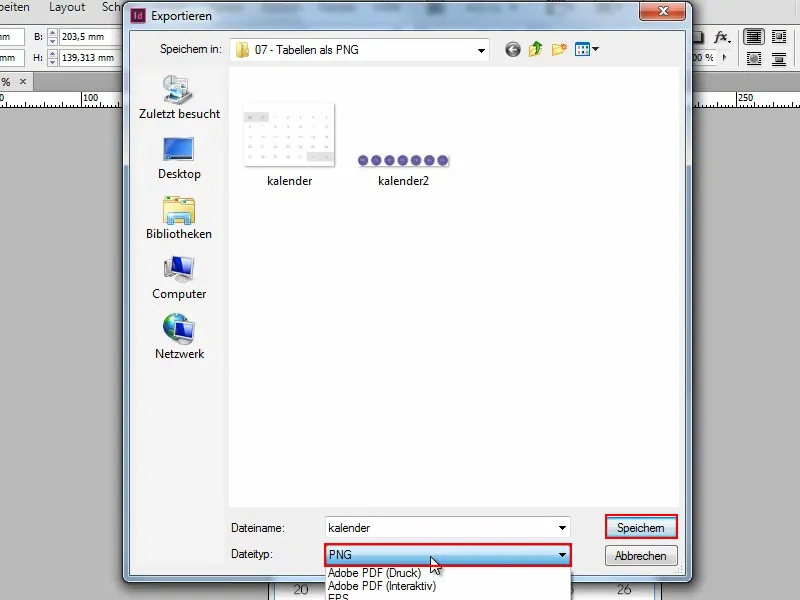Close the document tab with X
The image size is (800, 600).
tap(23, 81)
